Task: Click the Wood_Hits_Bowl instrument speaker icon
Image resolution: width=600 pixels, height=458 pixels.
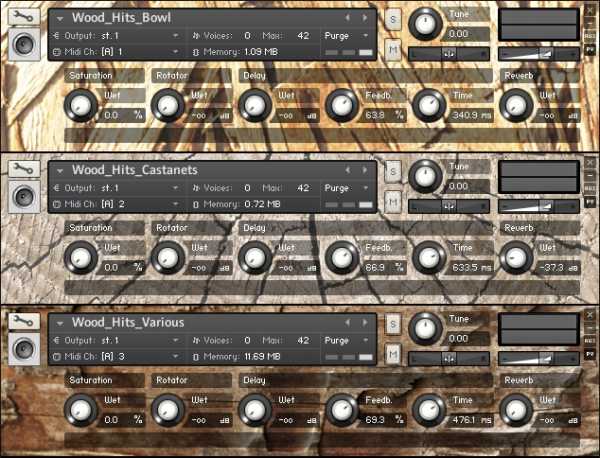Action: tap(24, 44)
